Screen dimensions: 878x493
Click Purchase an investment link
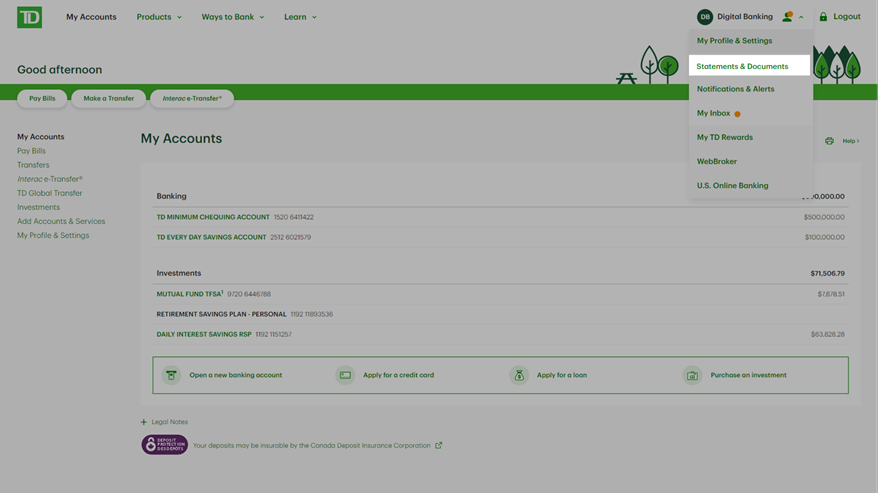(748, 375)
